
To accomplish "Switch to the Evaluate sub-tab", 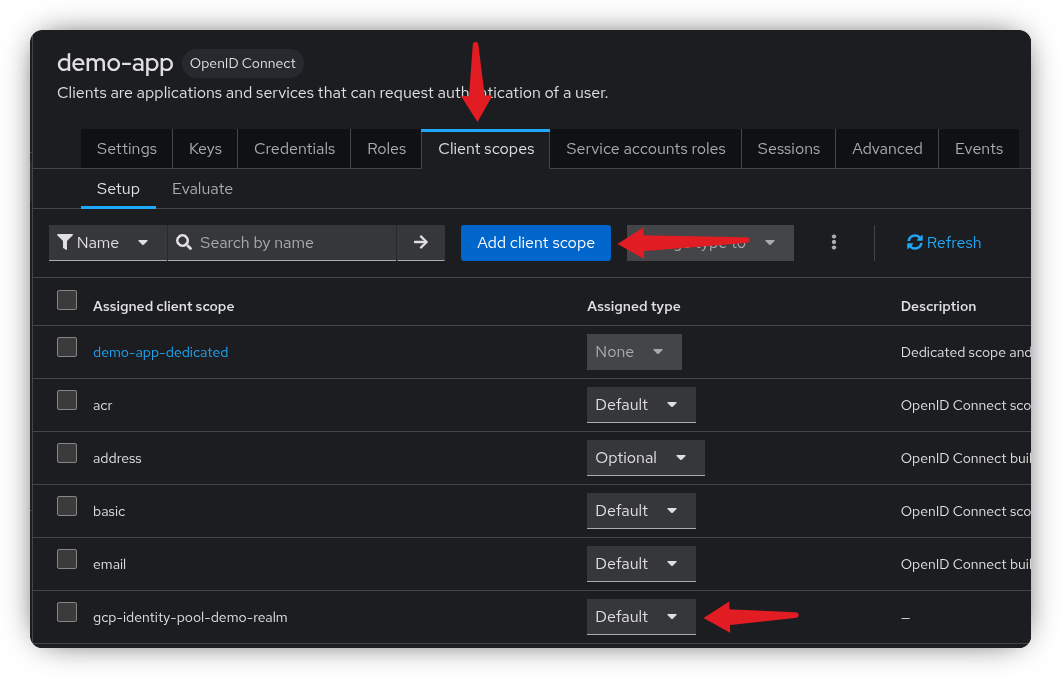I will [x=202, y=188].
